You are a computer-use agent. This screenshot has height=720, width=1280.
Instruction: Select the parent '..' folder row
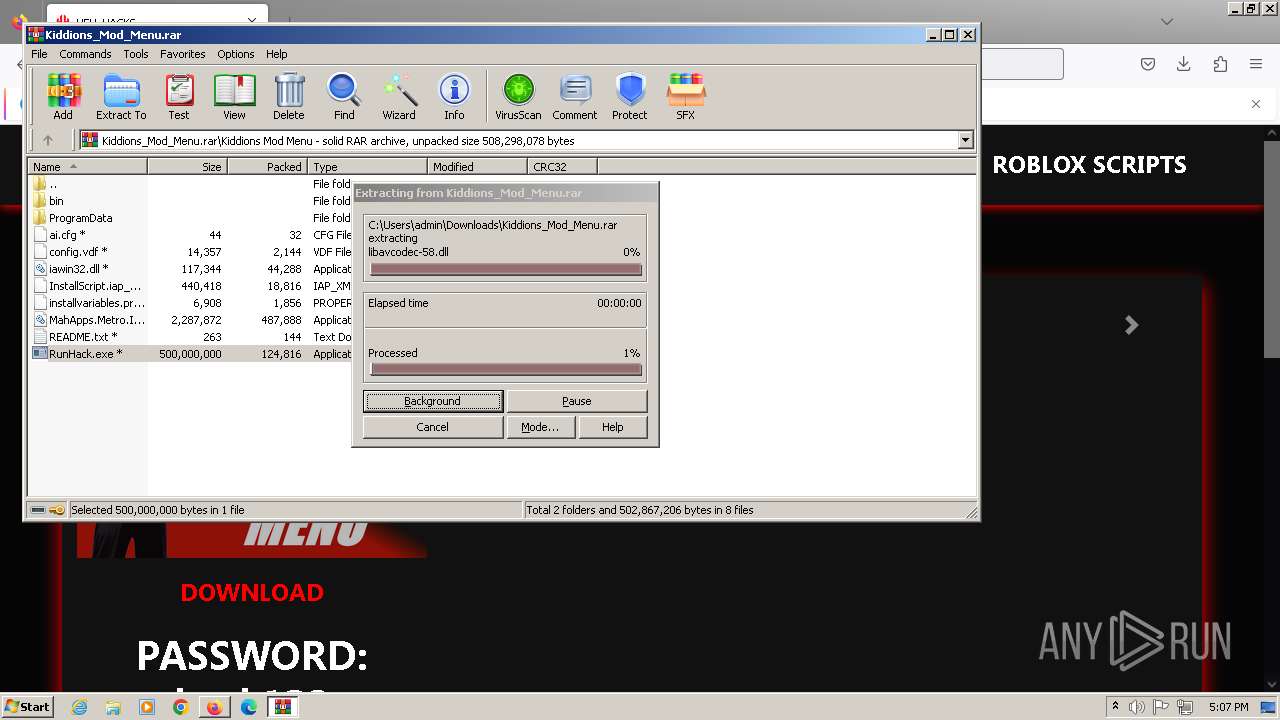(53, 184)
